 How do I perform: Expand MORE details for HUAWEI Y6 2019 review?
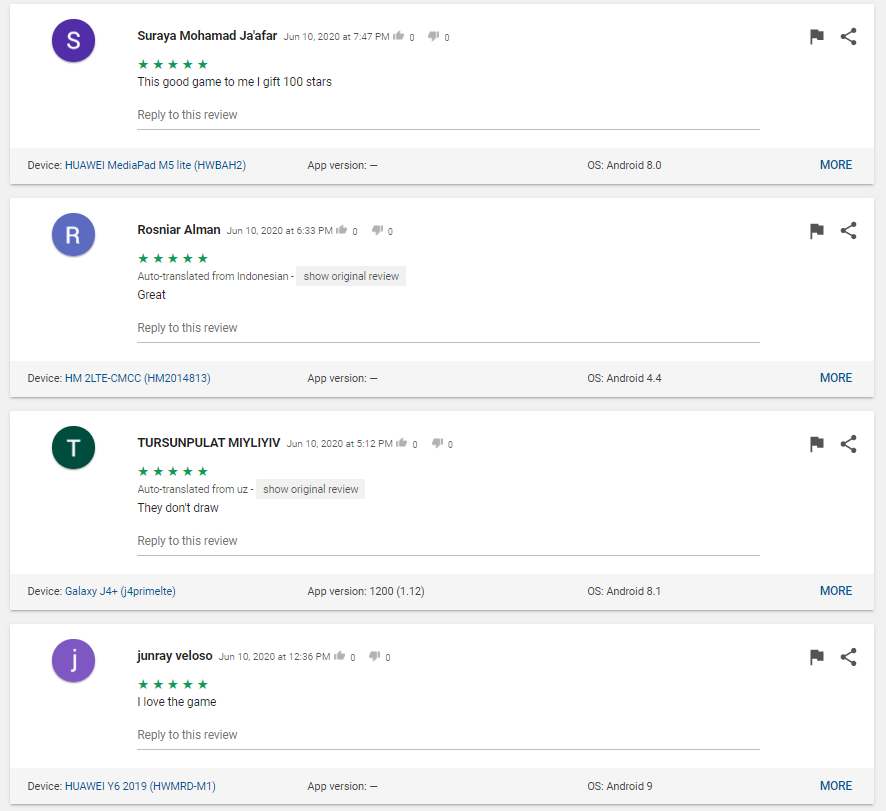(x=835, y=786)
